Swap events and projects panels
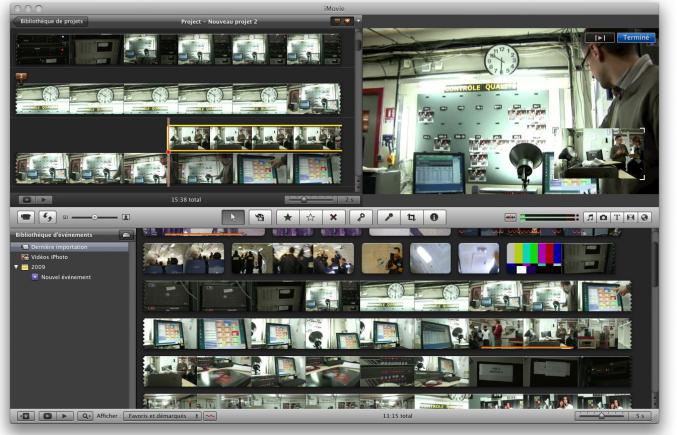Screen dimensions: 677x435 [x=47, y=217]
